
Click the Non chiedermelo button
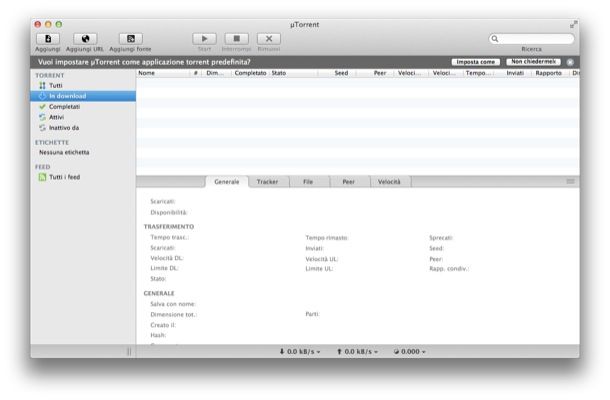pyautogui.click(x=532, y=62)
